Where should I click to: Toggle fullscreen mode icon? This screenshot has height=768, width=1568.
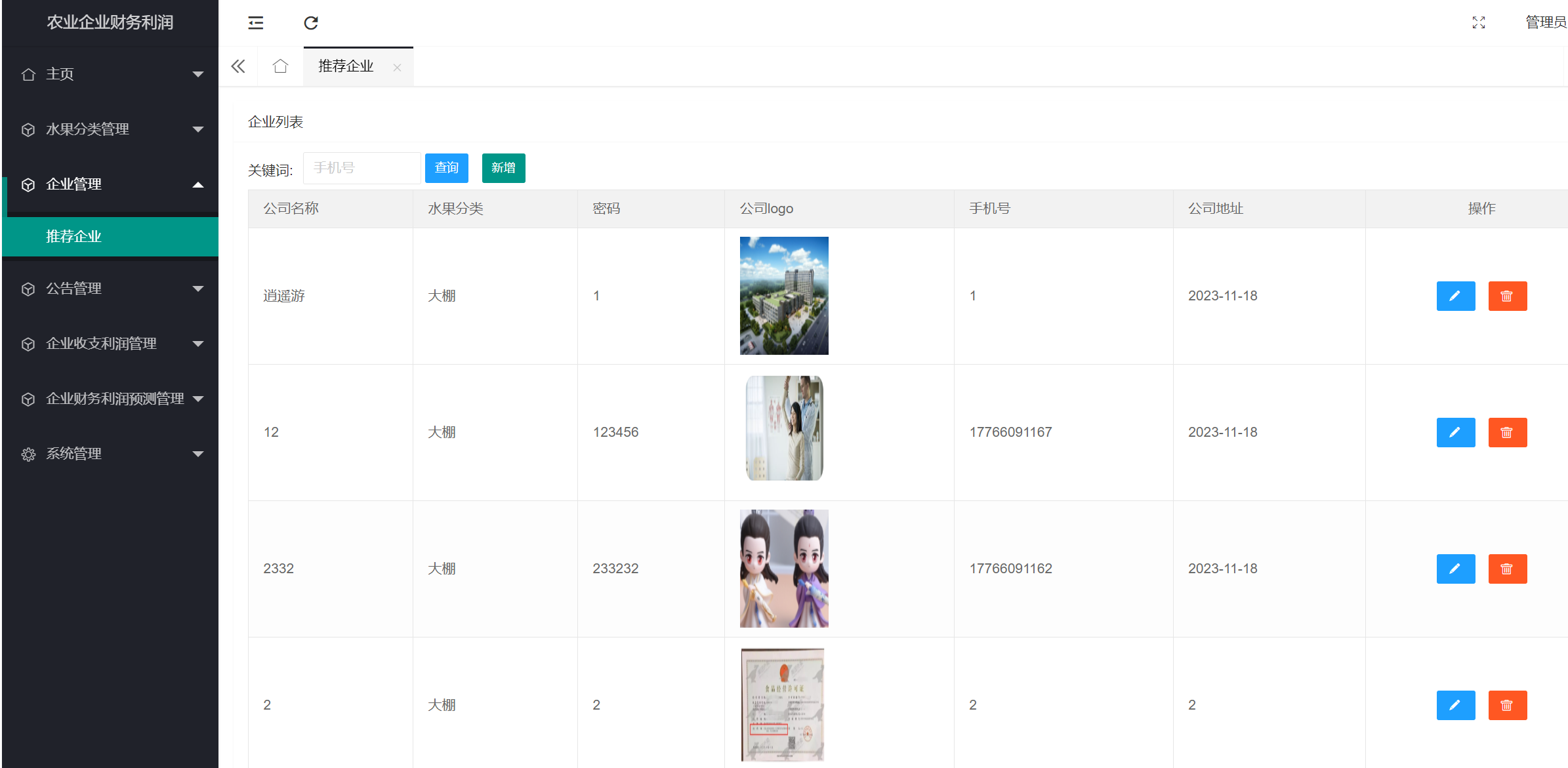point(1478,23)
